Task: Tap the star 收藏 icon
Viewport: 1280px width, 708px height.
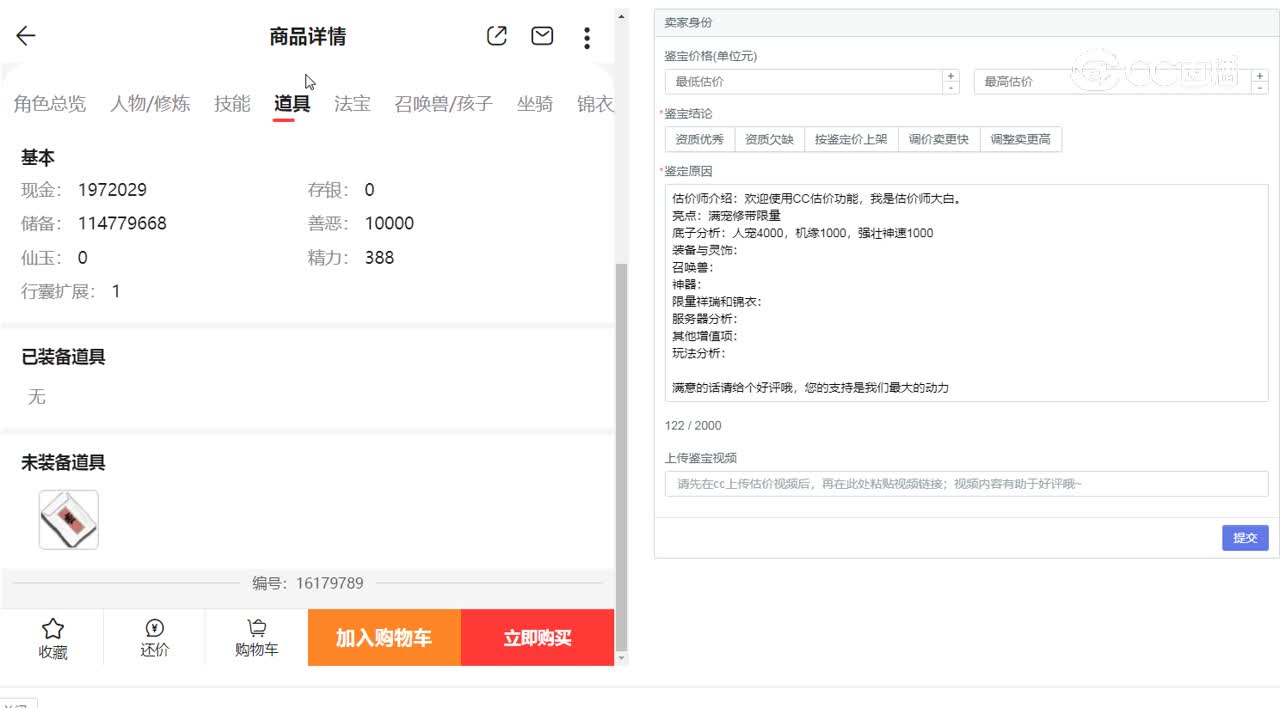Action: [x=53, y=638]
